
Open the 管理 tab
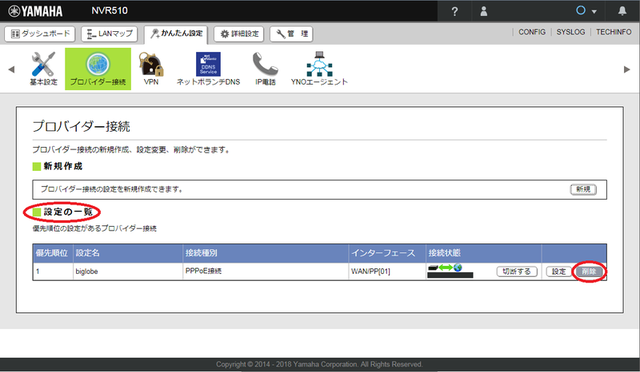click(x=291, y=34)
